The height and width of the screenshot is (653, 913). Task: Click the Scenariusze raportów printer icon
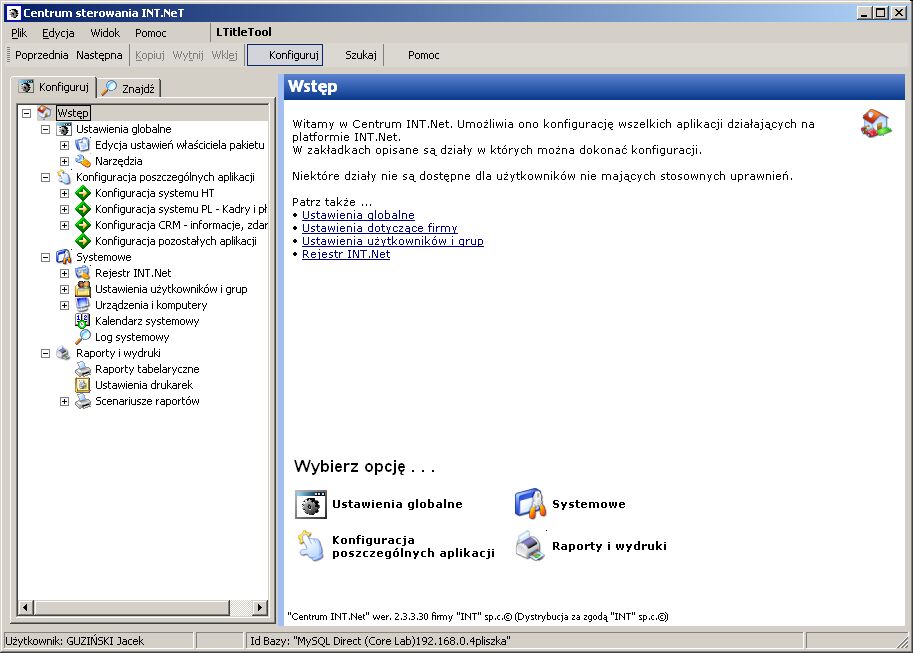[x=83, y=401]
